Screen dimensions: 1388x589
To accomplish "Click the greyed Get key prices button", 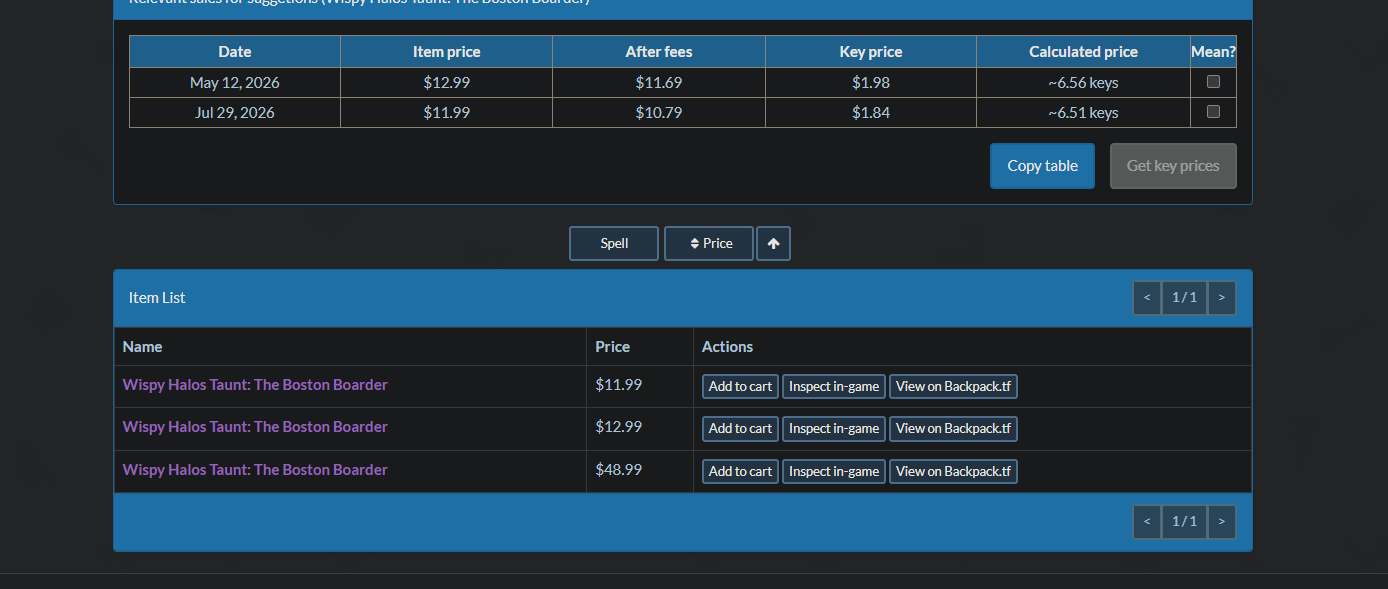I will click(x=1173, y=166).
